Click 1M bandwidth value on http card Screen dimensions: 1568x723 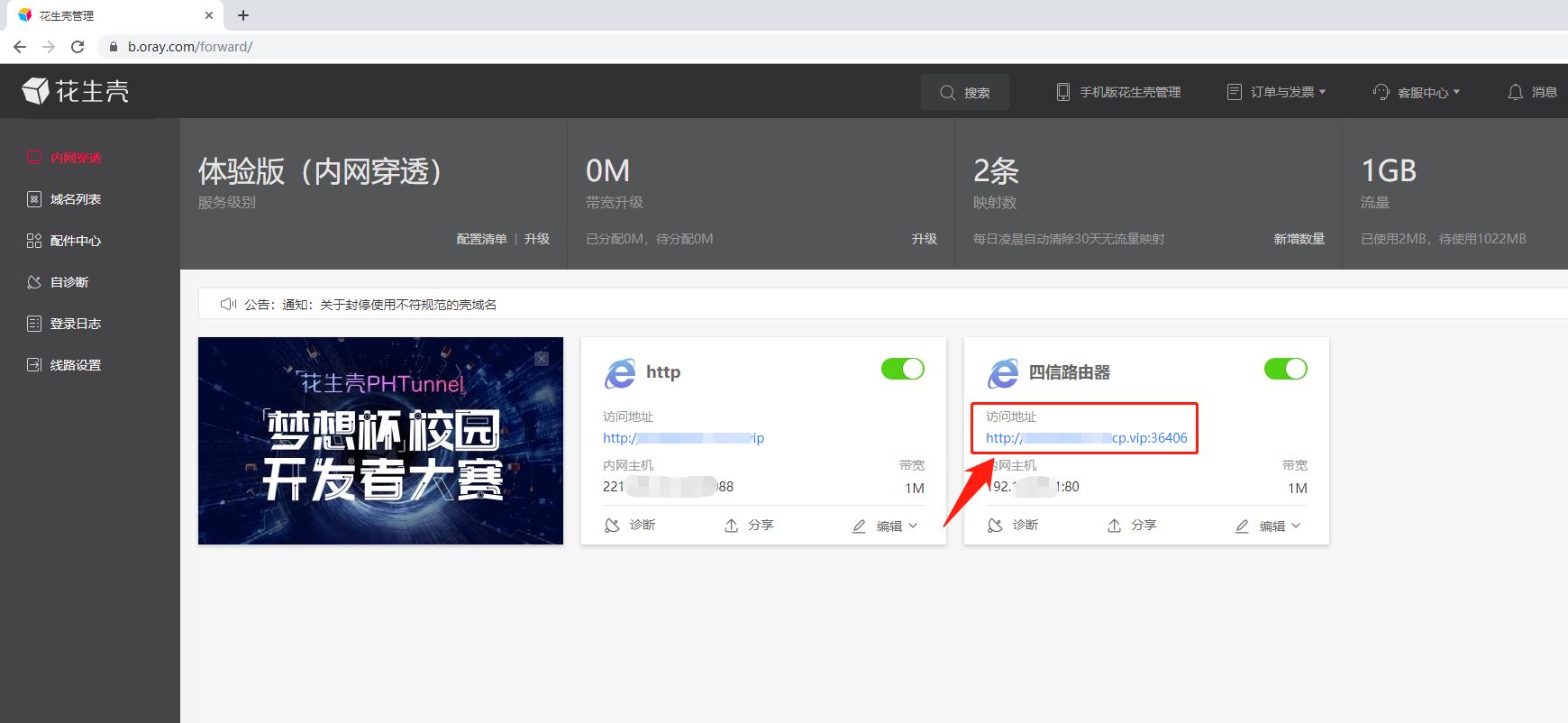pos(915,488)
